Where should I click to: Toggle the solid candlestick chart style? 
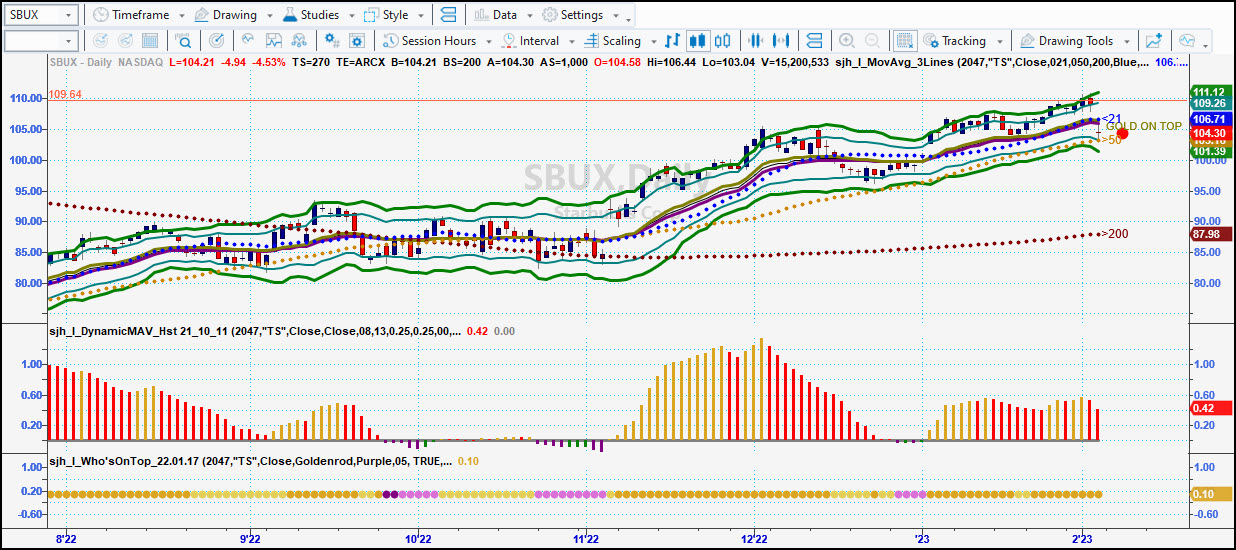tap(699, 41)
